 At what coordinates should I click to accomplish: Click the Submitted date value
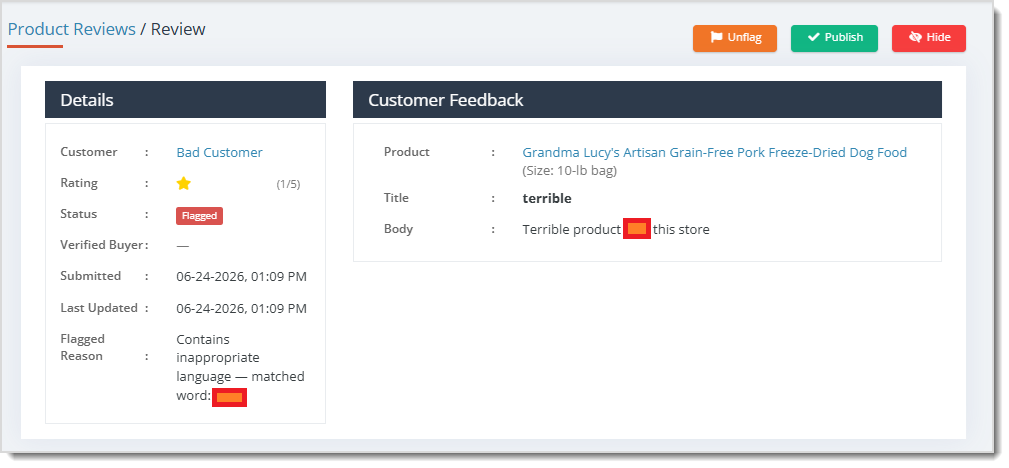coord(241,277)
